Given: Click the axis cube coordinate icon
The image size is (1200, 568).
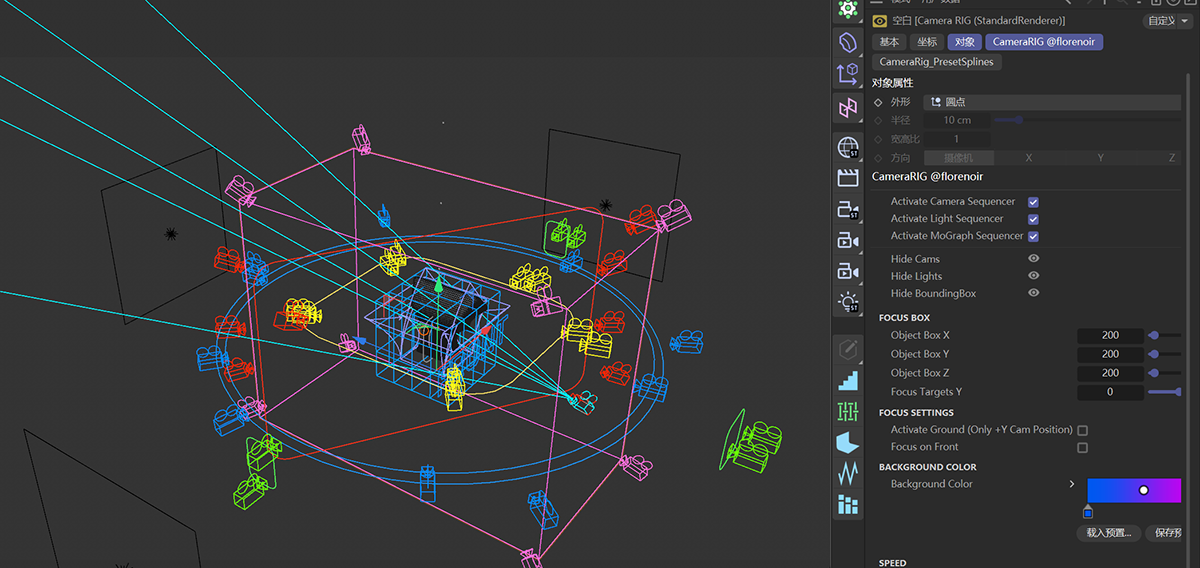Looking at the screenshot, I should tap(848, 74).
